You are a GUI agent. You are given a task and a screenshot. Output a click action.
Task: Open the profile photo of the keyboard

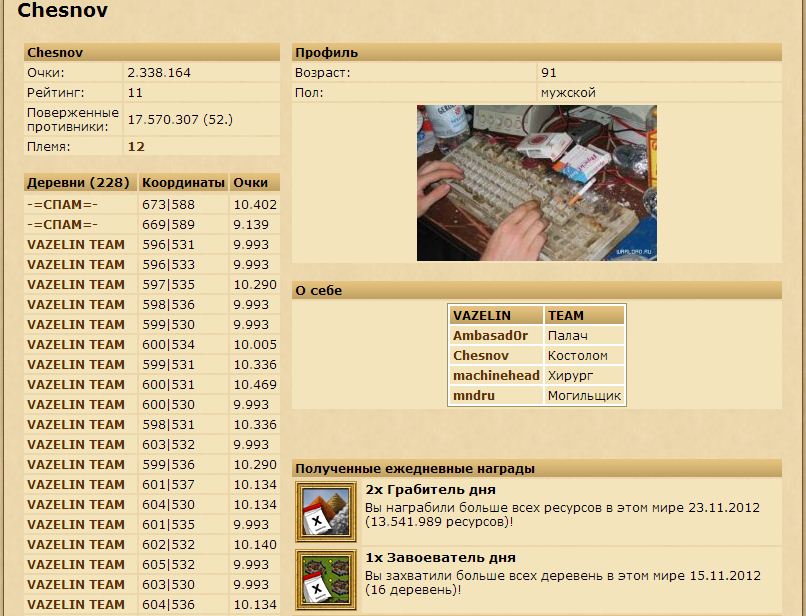click(x=536, y=183)
